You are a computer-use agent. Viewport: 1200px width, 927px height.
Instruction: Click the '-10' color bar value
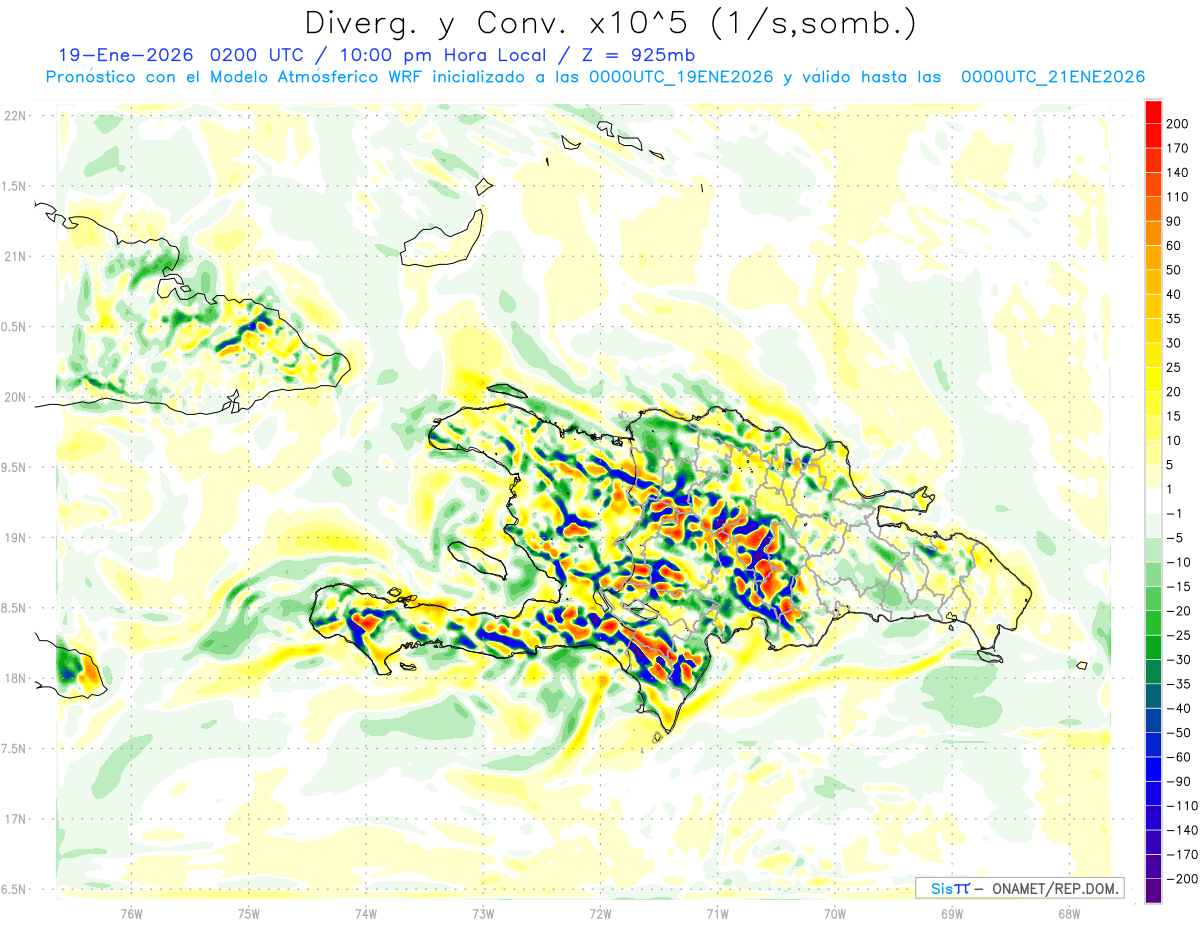point(1179,563)
